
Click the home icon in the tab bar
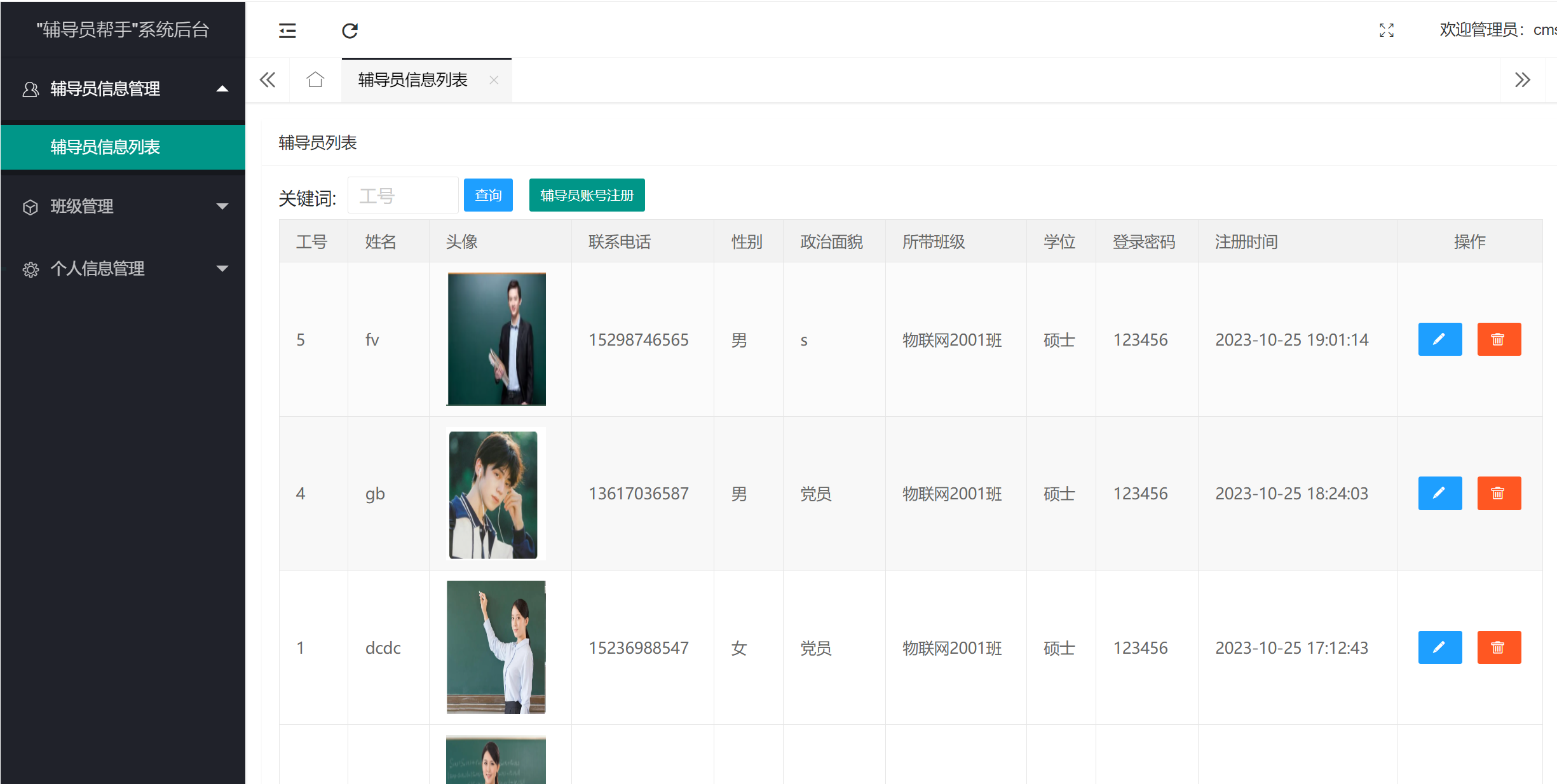314,80
